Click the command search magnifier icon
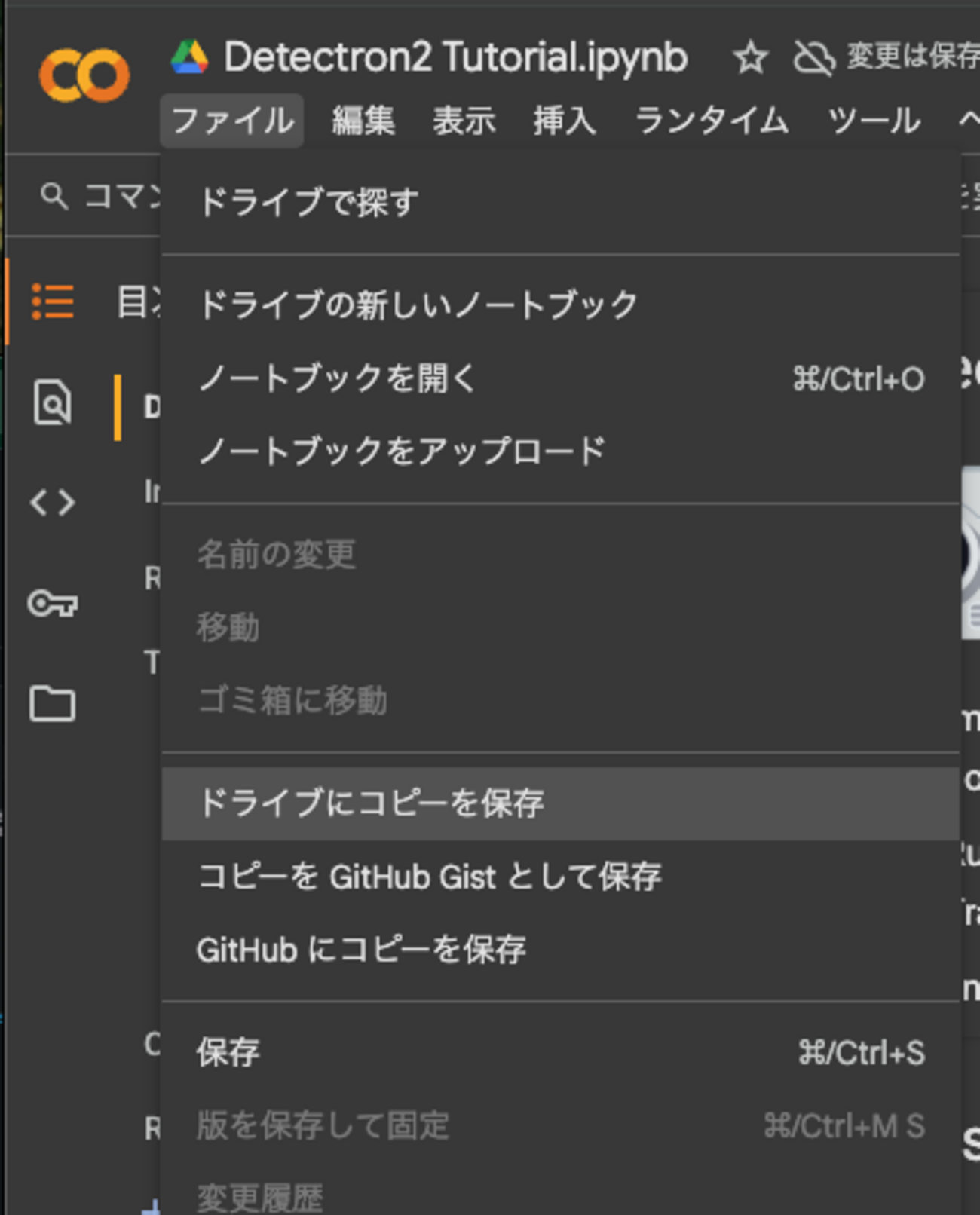The width and height of the screenshot is (980, 1215). tap(54, 196)
